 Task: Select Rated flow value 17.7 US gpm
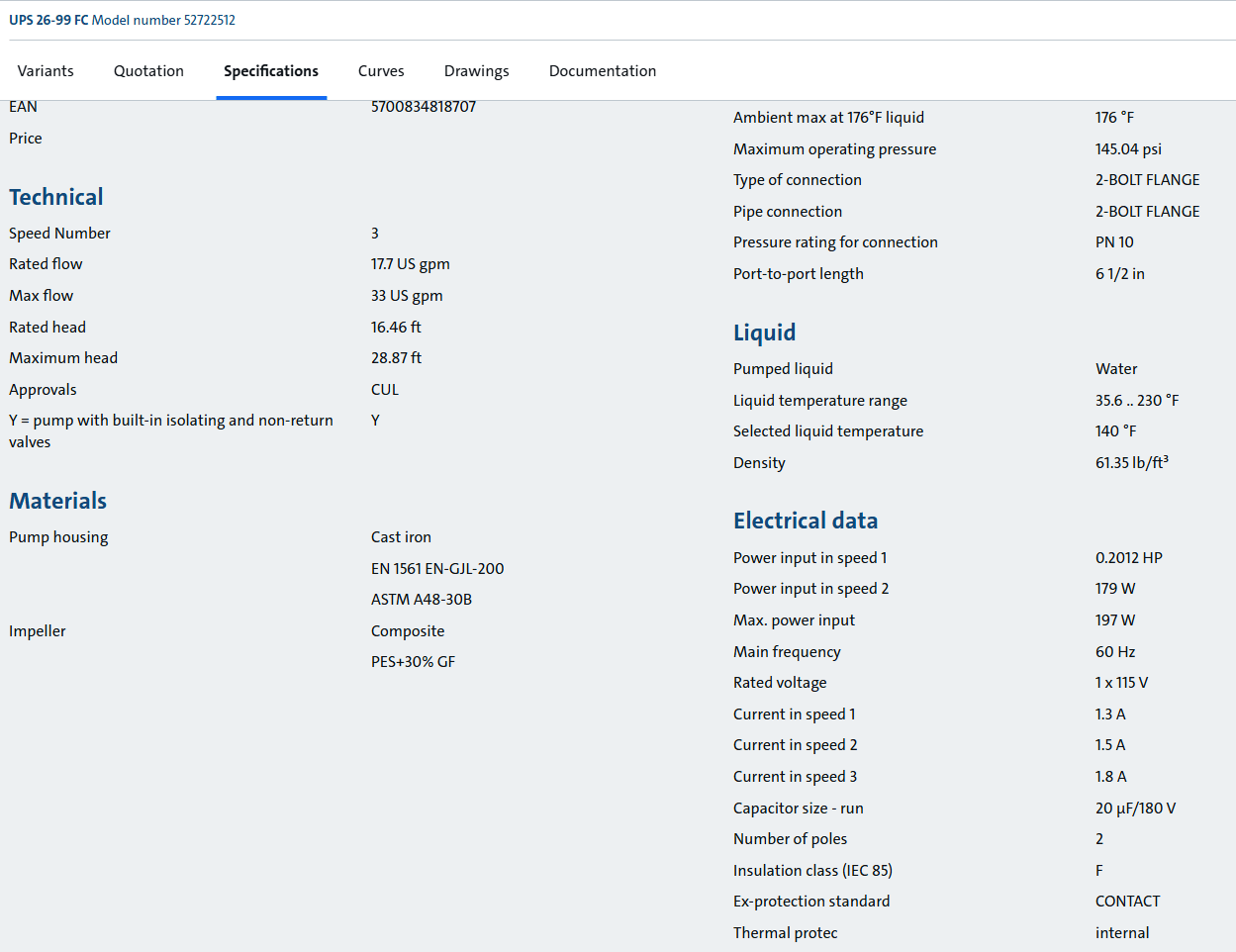tap(411, 264)
